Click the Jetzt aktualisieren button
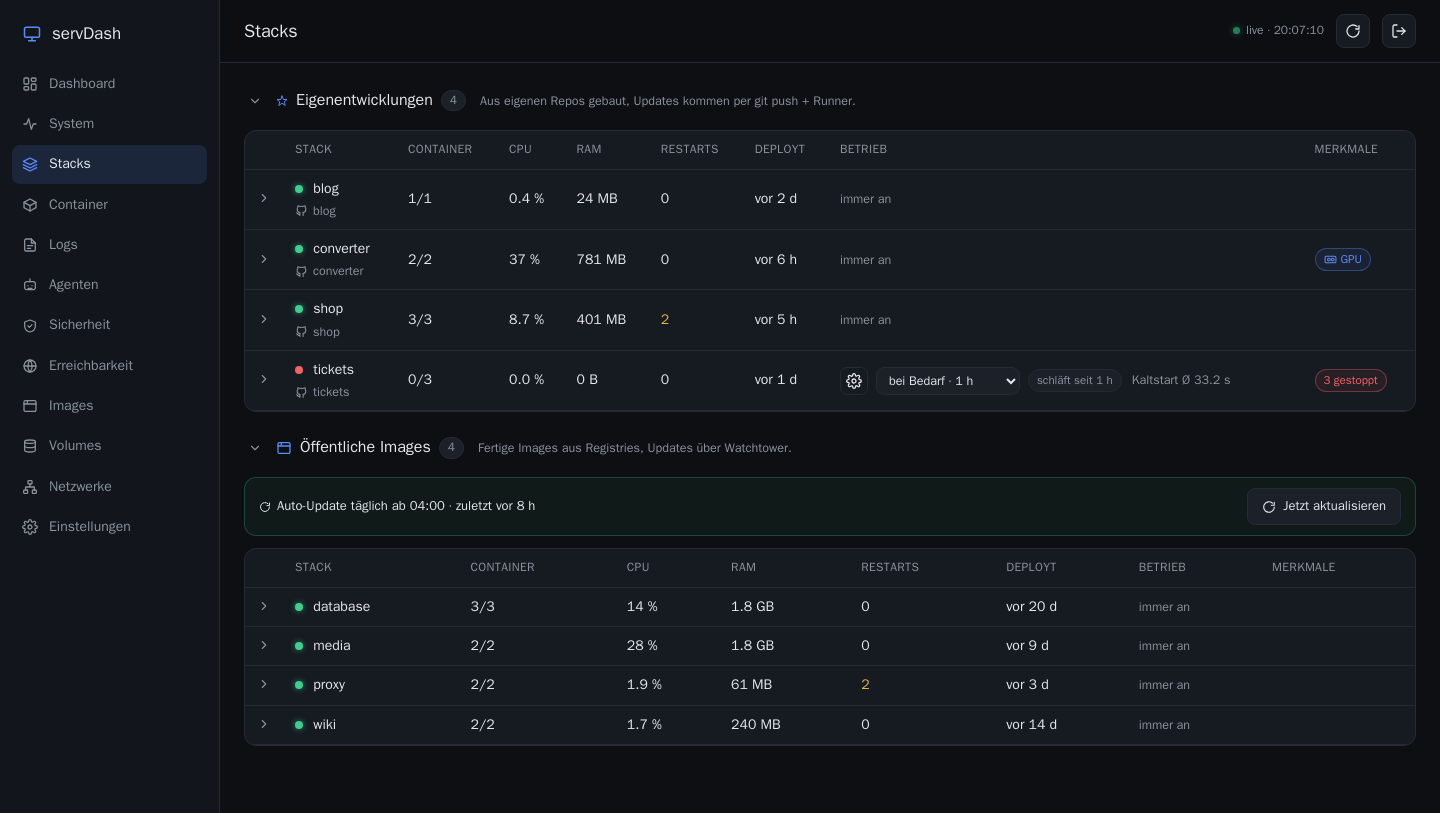The image size is (1440, 813). point(1324,507)
